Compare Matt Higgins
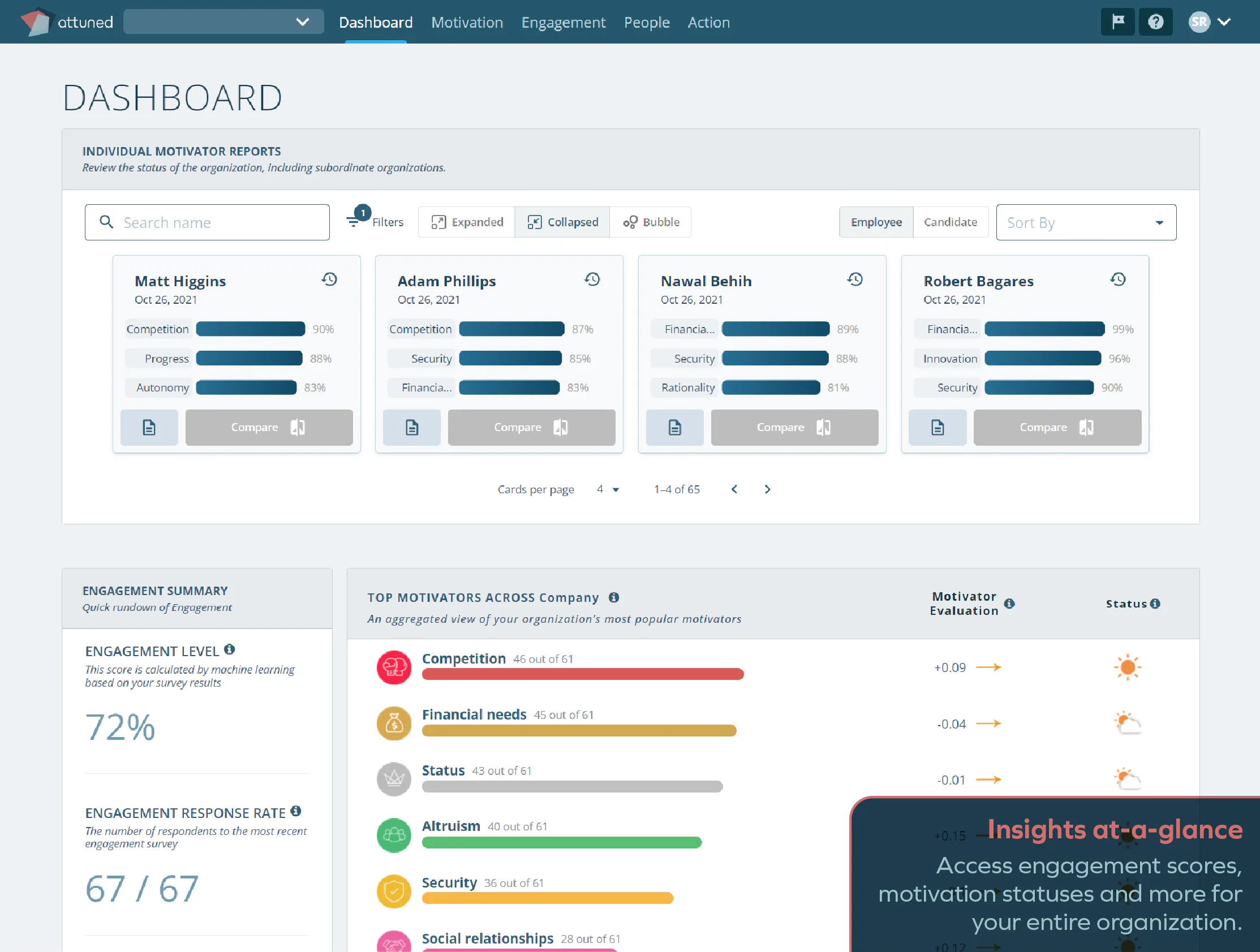 [269, 428]
